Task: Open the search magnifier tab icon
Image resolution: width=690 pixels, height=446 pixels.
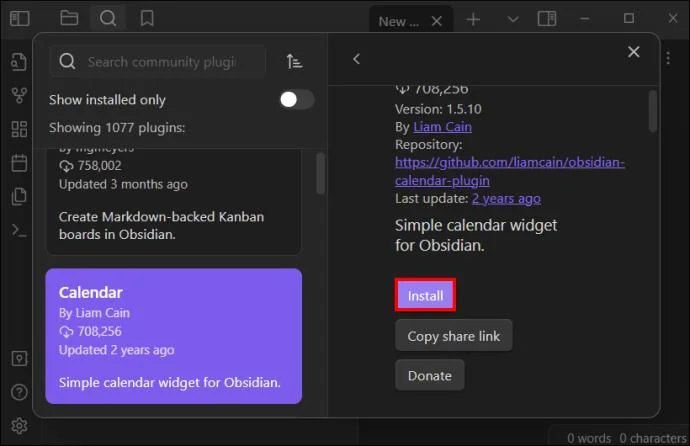Action: [x=108, y=18]
